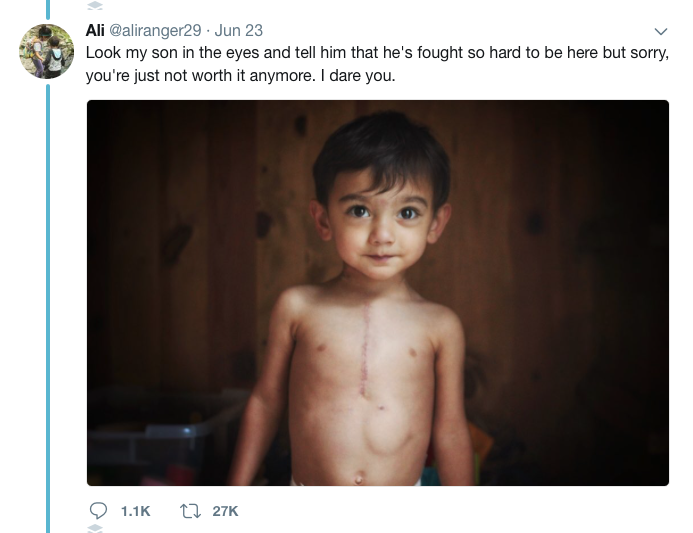Click the 1.1K reply count
The image size is (693, 533).
134,511
